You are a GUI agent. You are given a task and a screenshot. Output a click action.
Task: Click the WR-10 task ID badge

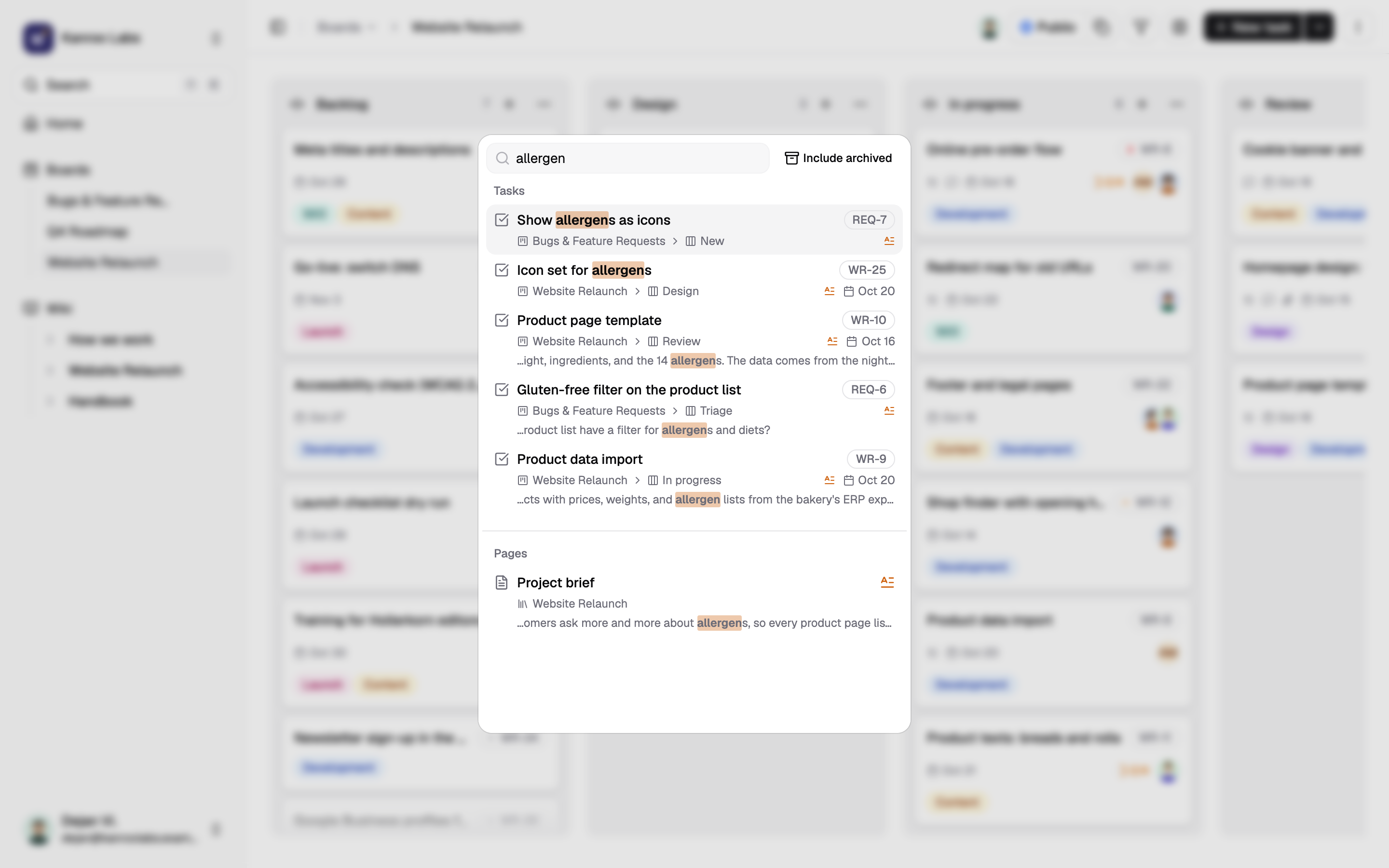869,320
